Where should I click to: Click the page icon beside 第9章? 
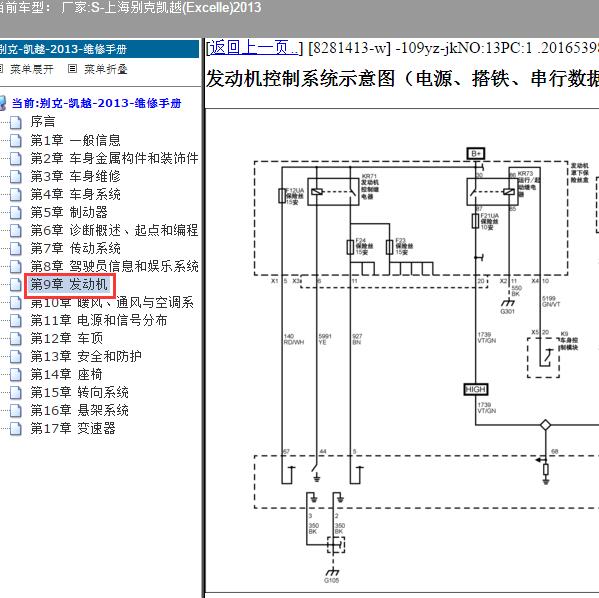pos(16,285)
